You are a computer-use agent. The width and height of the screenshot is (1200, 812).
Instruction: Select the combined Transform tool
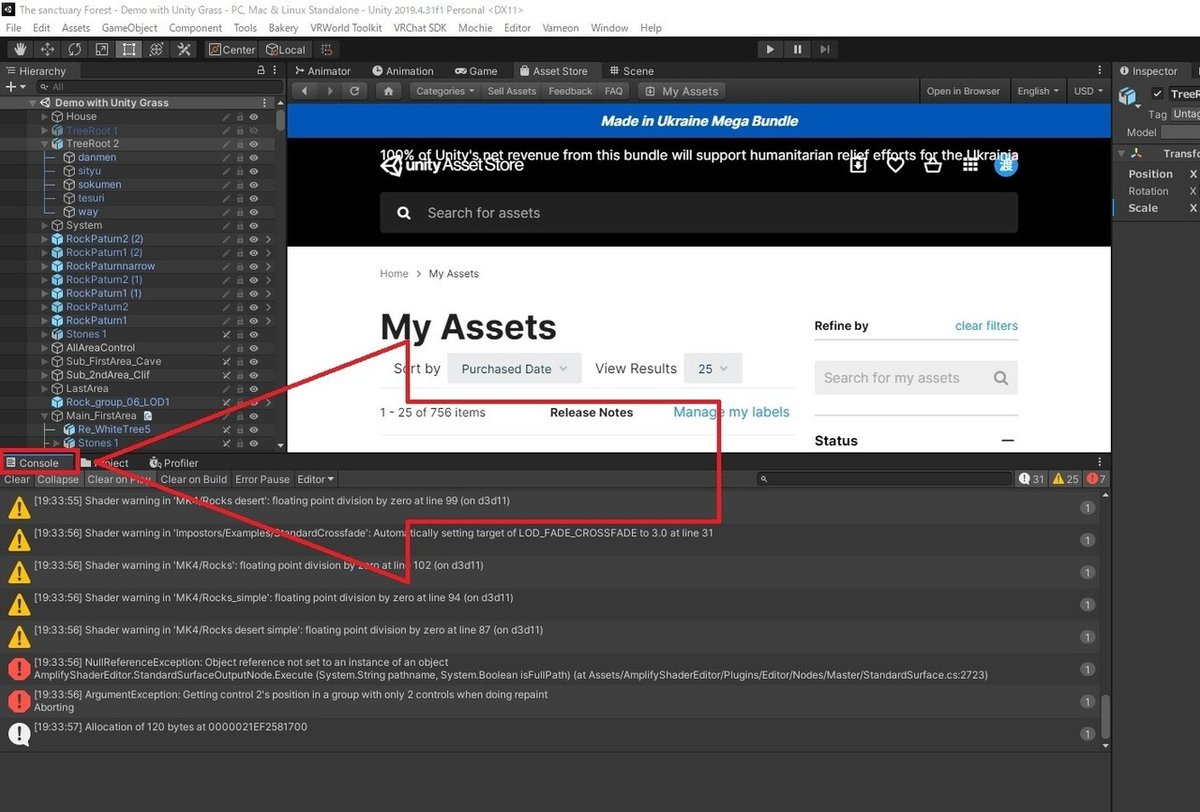pos(156,49)
